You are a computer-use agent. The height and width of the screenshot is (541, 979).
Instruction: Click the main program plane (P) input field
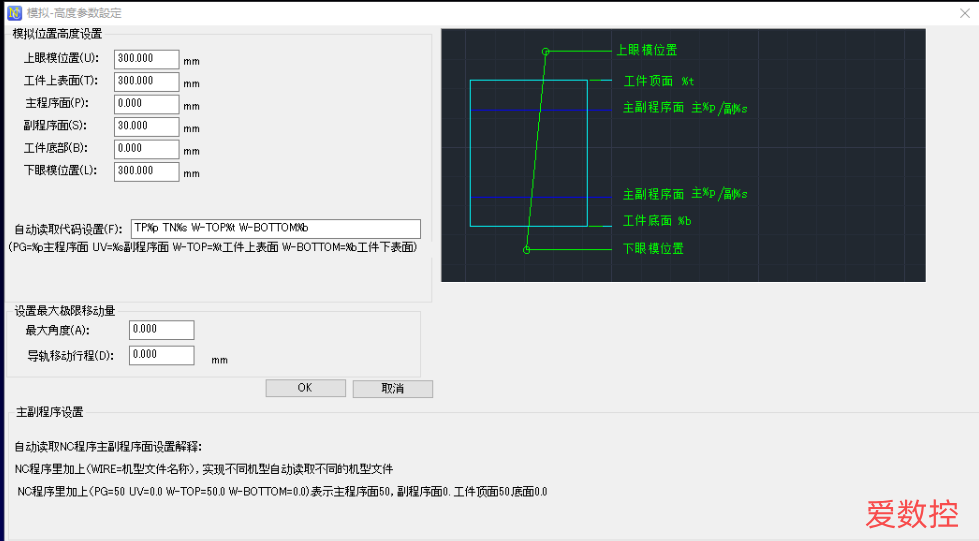tap(147, 104)
